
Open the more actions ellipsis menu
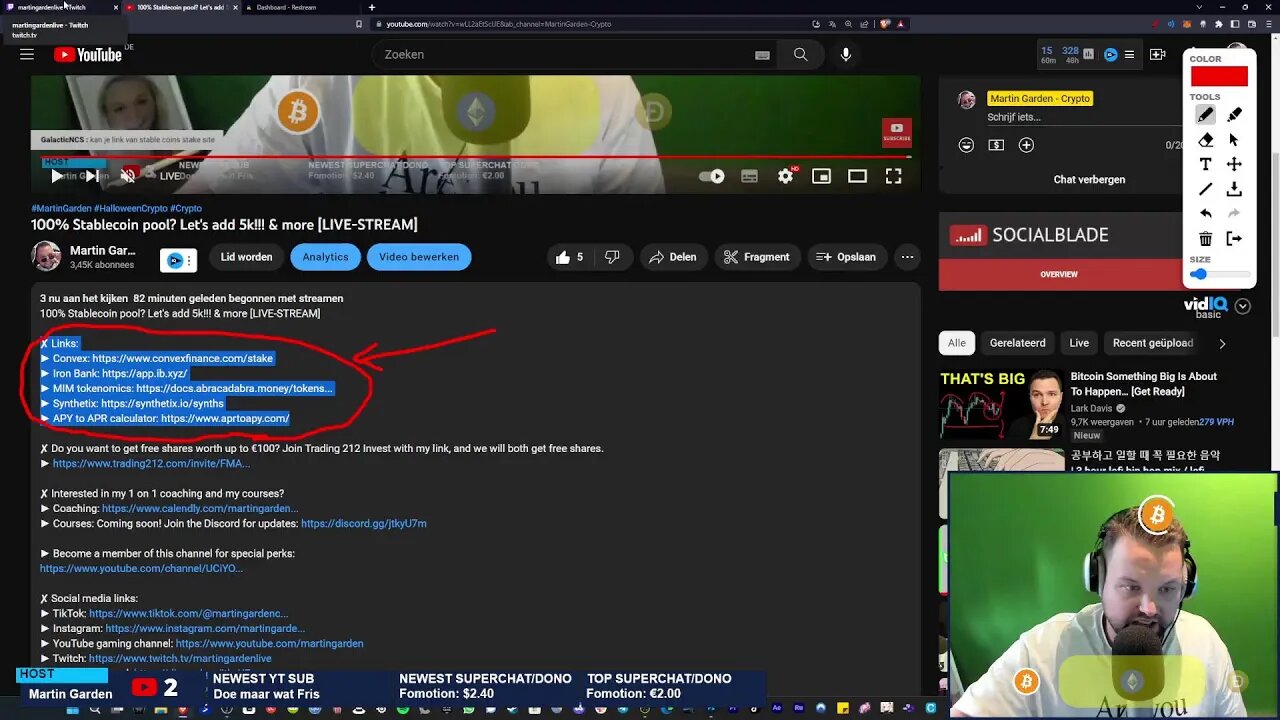tap(907, 257)
